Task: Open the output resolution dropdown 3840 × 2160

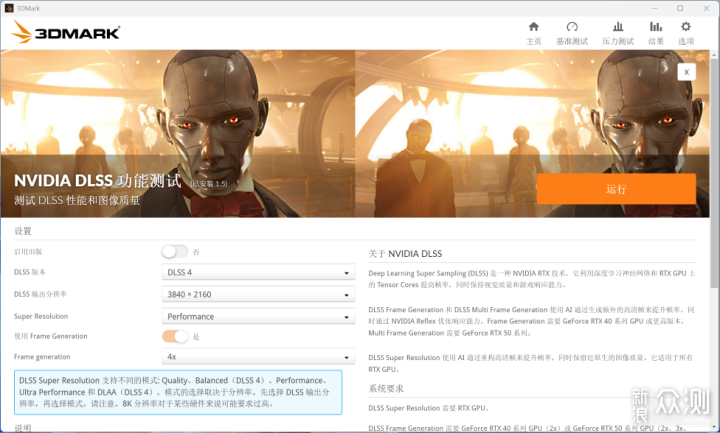Action: click(x=258, y=294)
